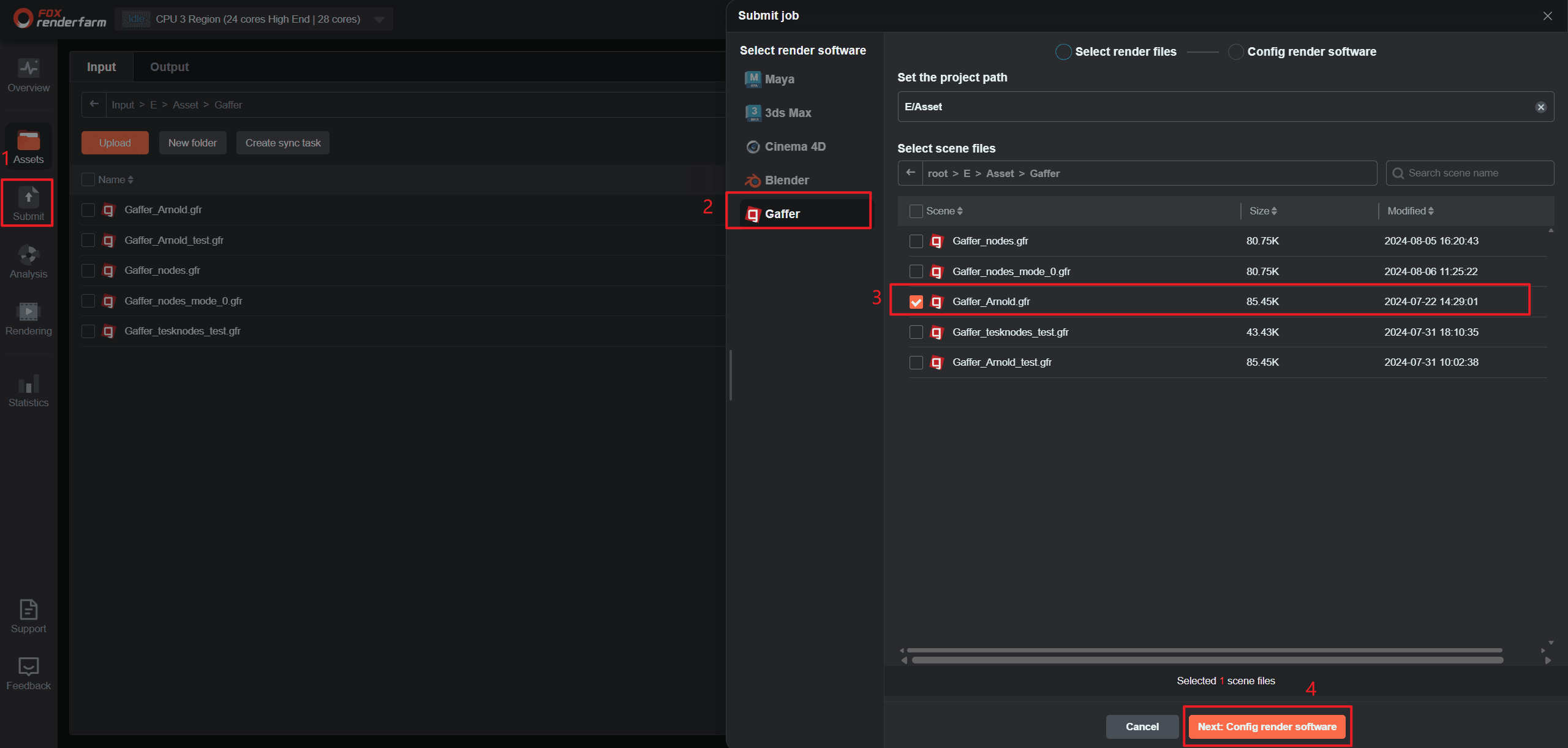Viewport: 1568px width, 748px height.
Task: Toggle the select-all Scene header checkbox
Action: (916, 211)
